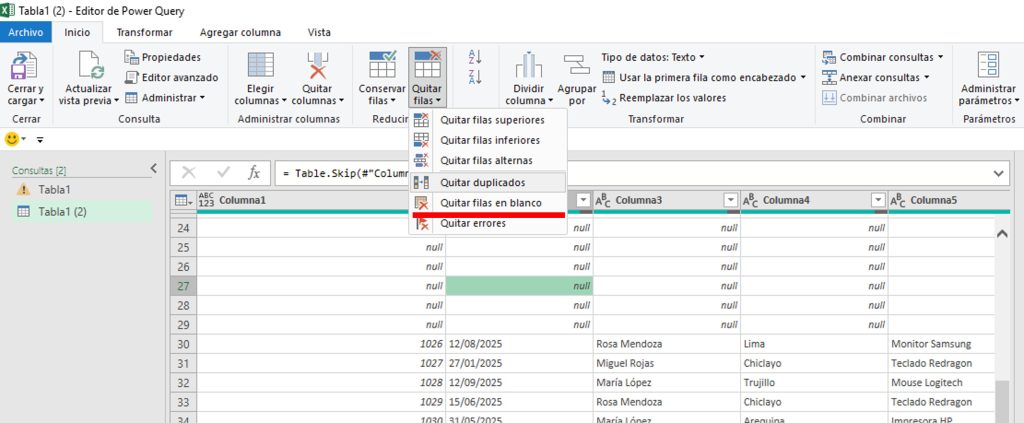Screen dimensions: 1024x423
Task: Expand the formula bar with the chevron
Action: [x=999, y=173]
